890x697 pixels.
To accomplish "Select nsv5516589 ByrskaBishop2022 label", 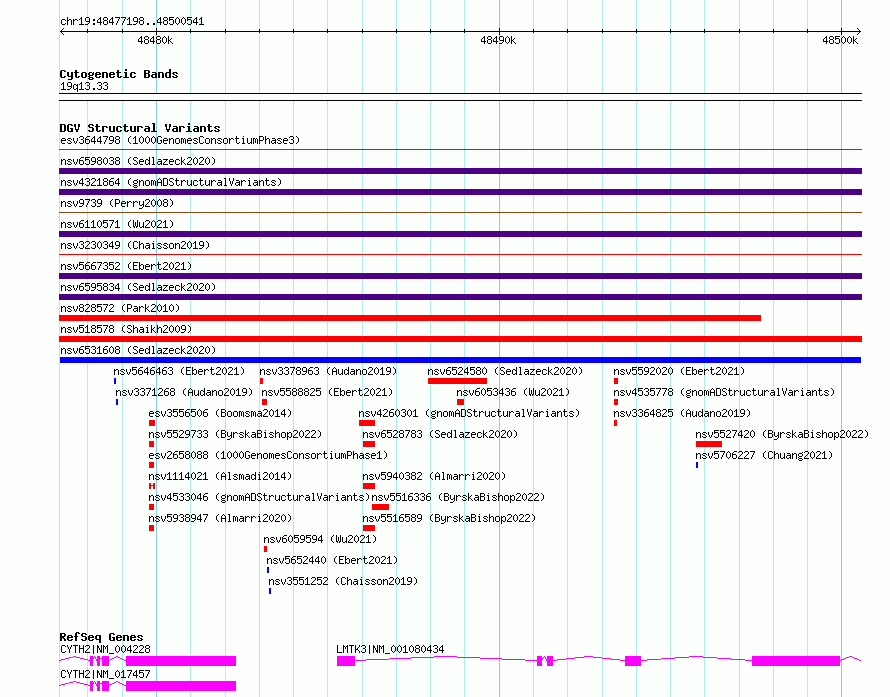I will click(449, 518).
